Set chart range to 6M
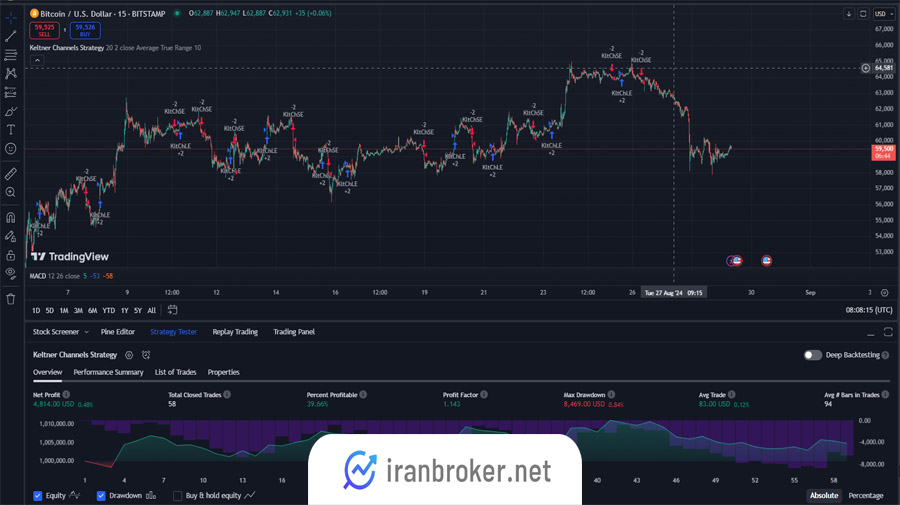Image resolution: width=900 pixels, height=505 pixels. [92, 310]
